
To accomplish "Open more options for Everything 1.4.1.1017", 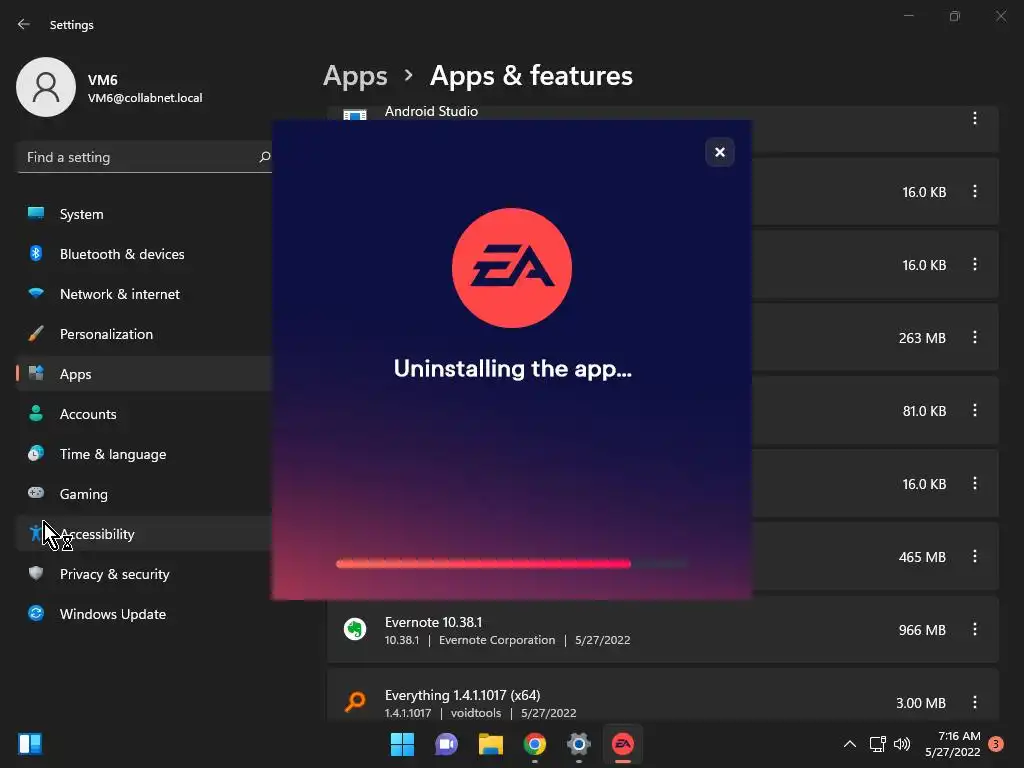I will point(974,702).
